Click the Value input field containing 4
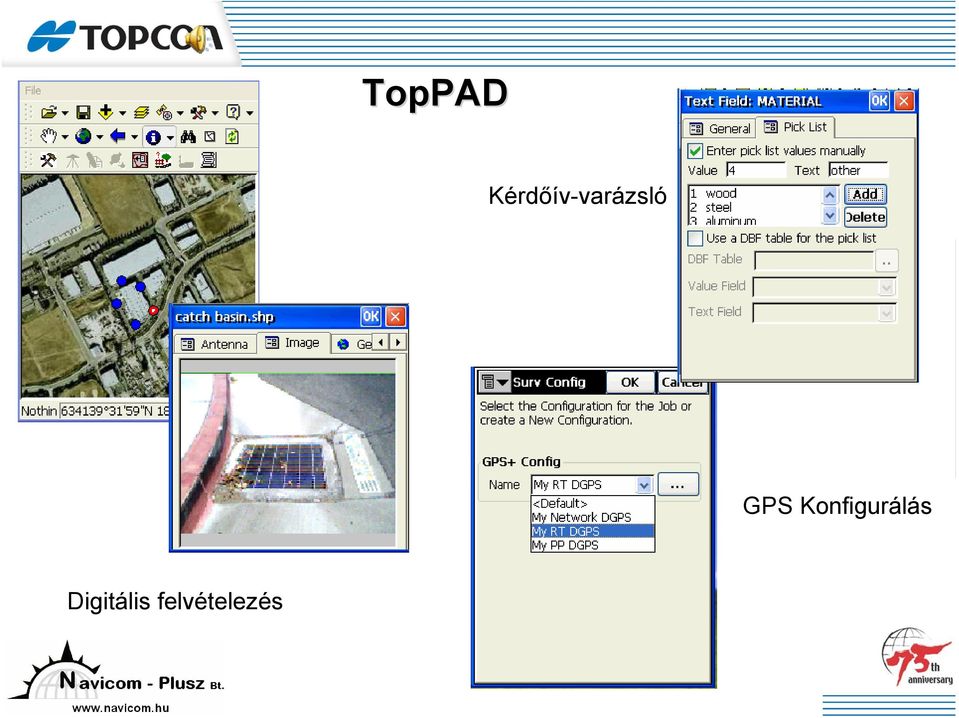 [x=755, y=171]
